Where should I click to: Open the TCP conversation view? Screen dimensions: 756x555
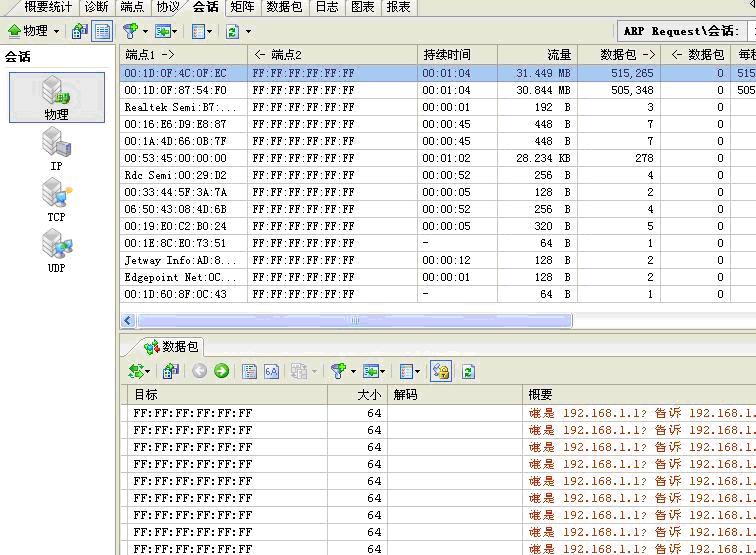point(56,200)
